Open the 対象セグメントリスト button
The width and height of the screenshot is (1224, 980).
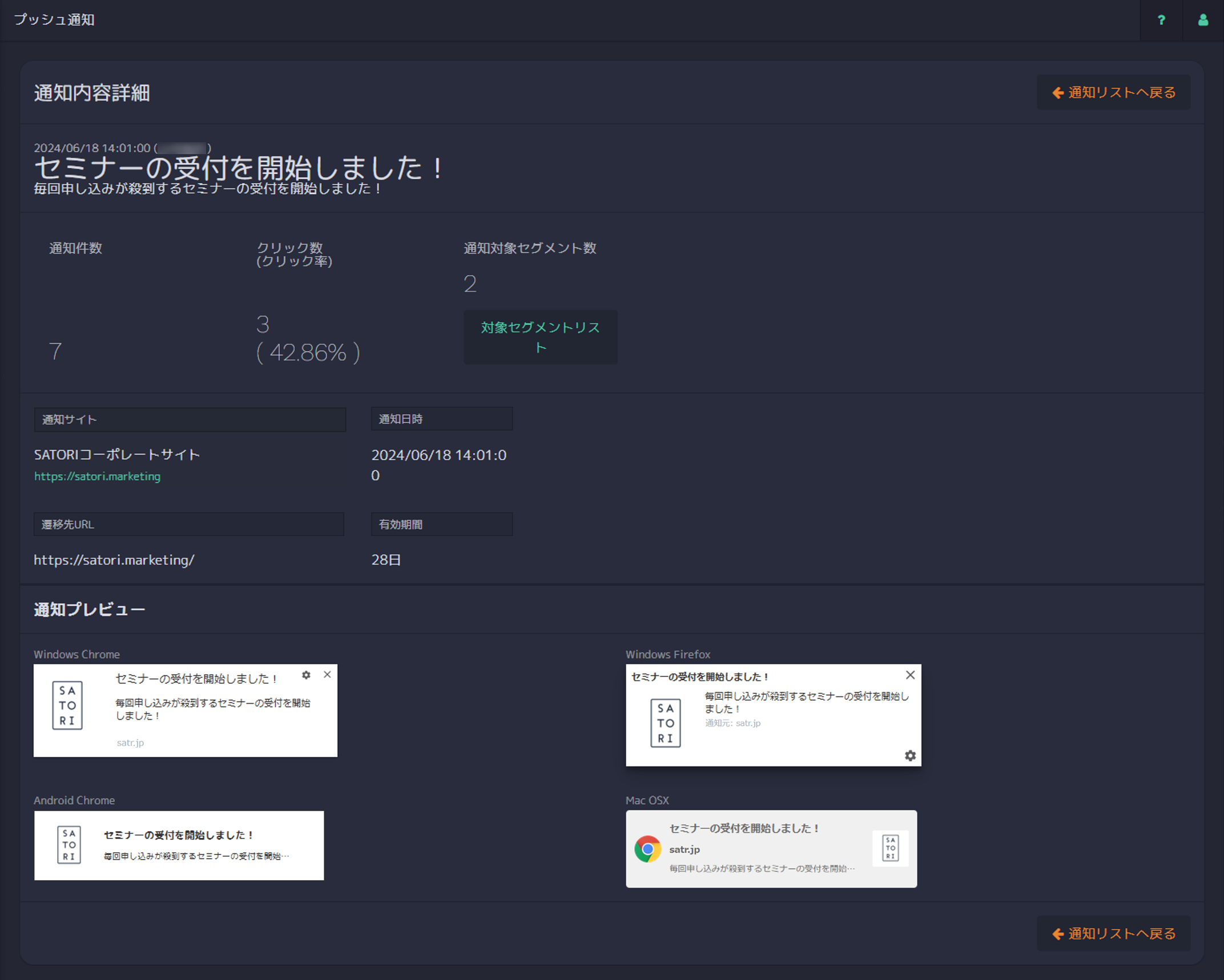tap(540, 337)
